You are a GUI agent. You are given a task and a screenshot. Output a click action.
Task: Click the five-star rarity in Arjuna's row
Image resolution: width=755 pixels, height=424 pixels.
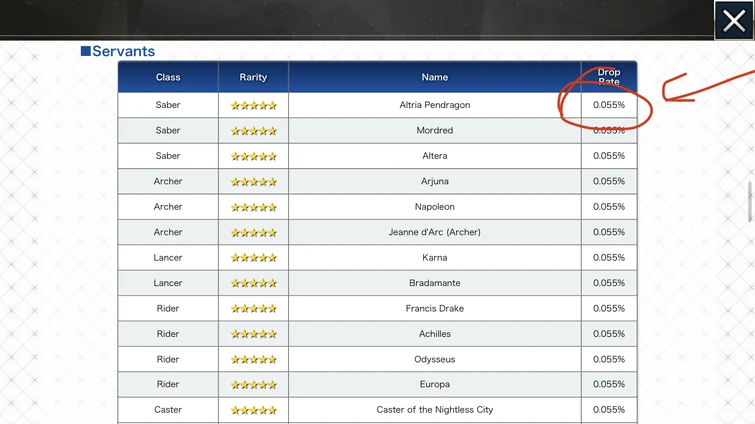[254, 182]
